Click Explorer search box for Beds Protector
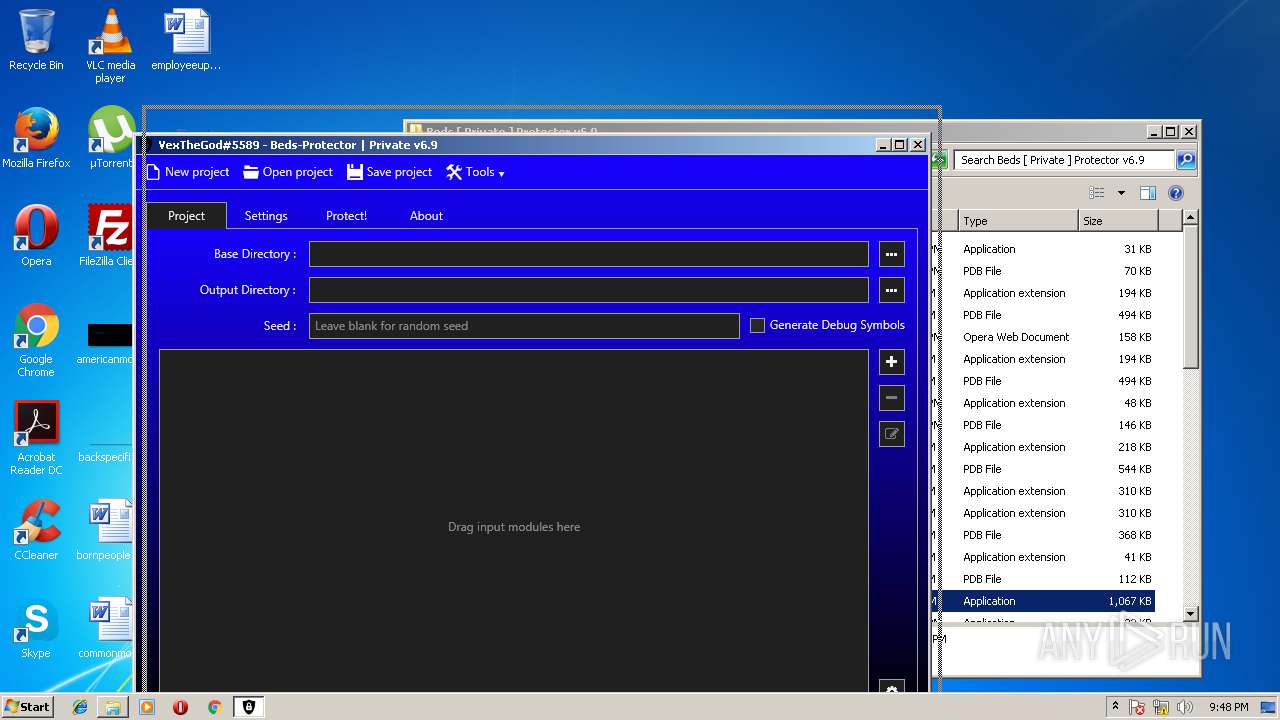The image size is (1280, 720). click(1064, 160)
